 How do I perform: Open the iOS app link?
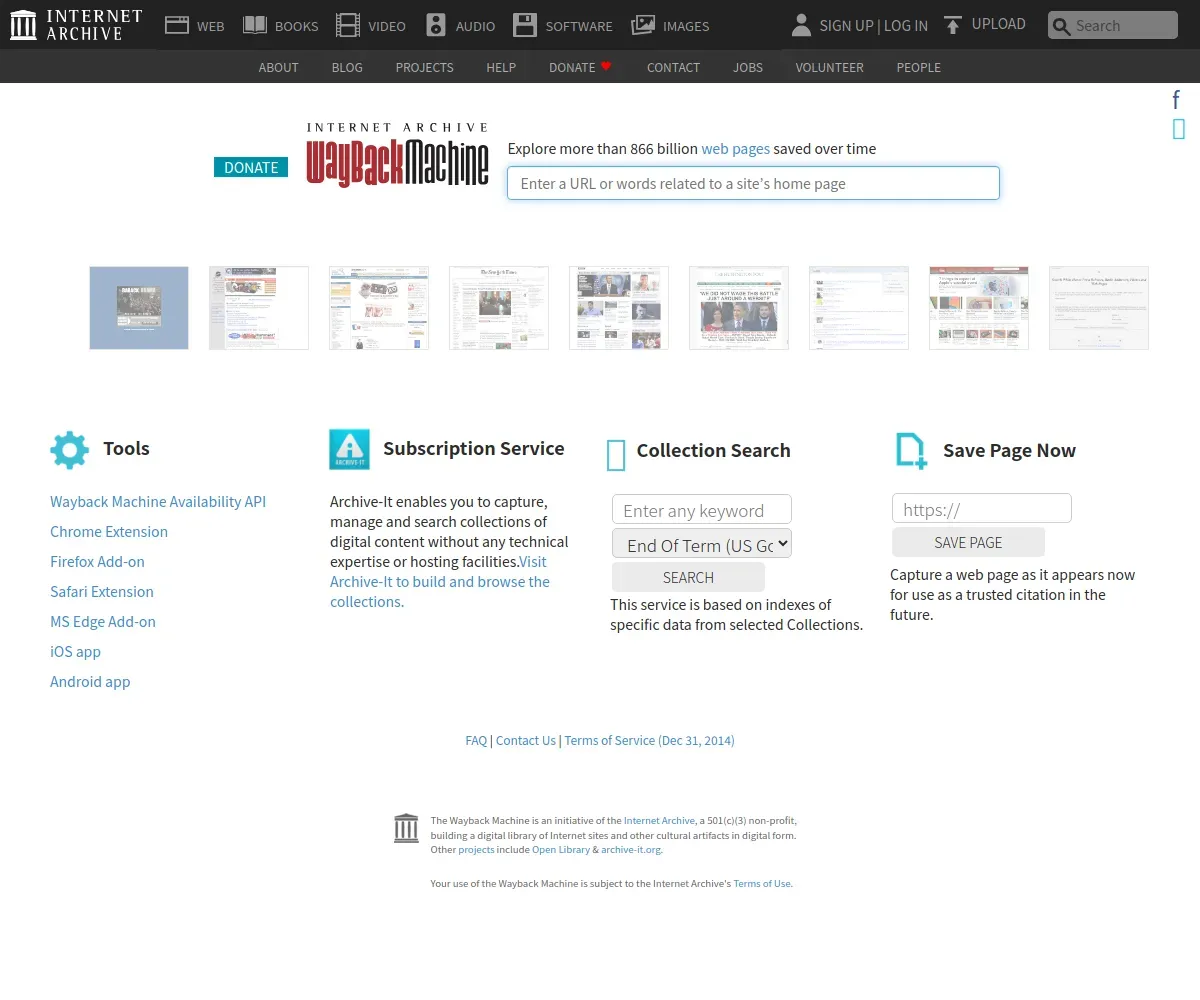[x=75, y=652]
